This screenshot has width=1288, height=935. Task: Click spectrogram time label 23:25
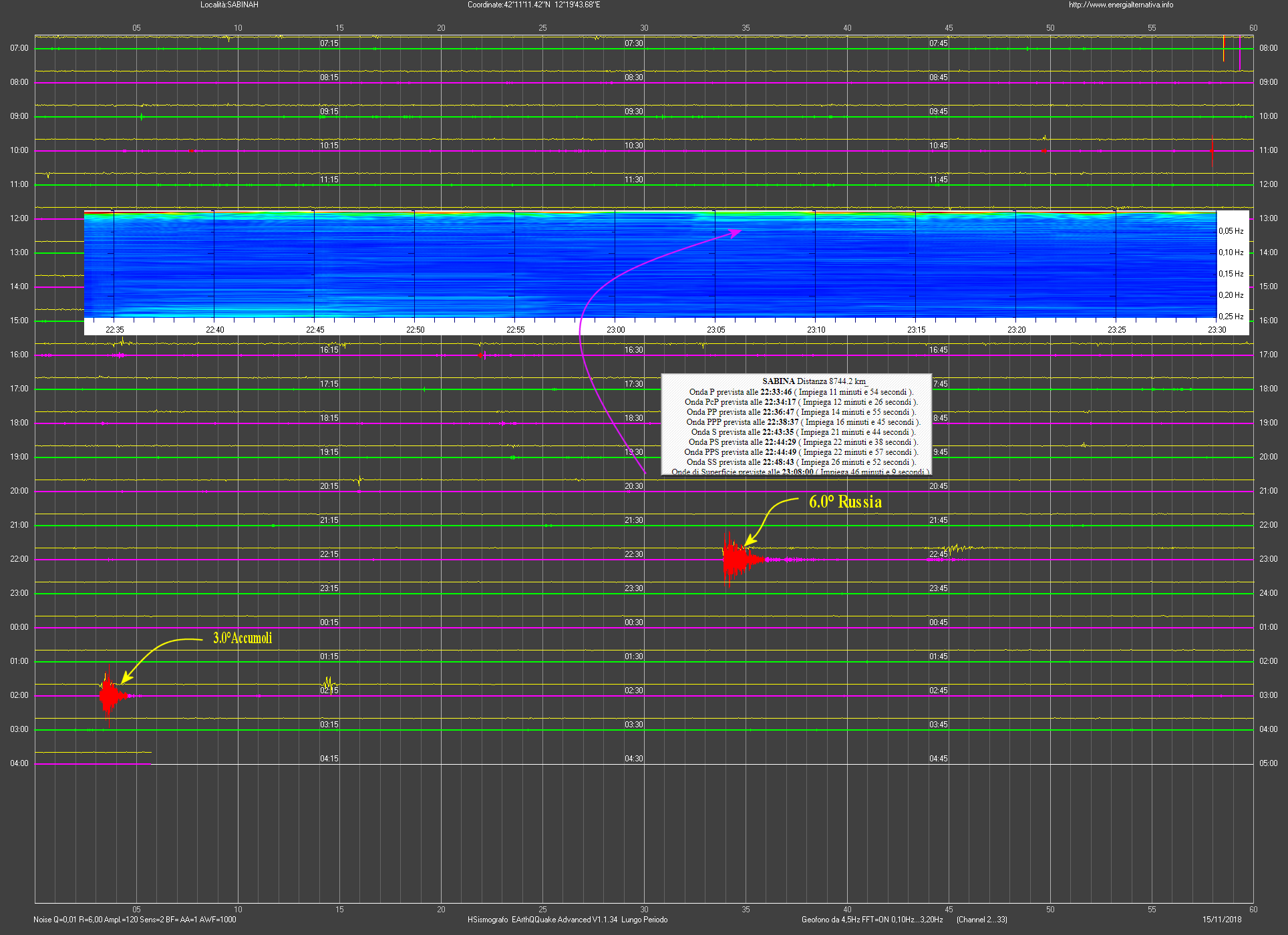[x=1117, y=330]
